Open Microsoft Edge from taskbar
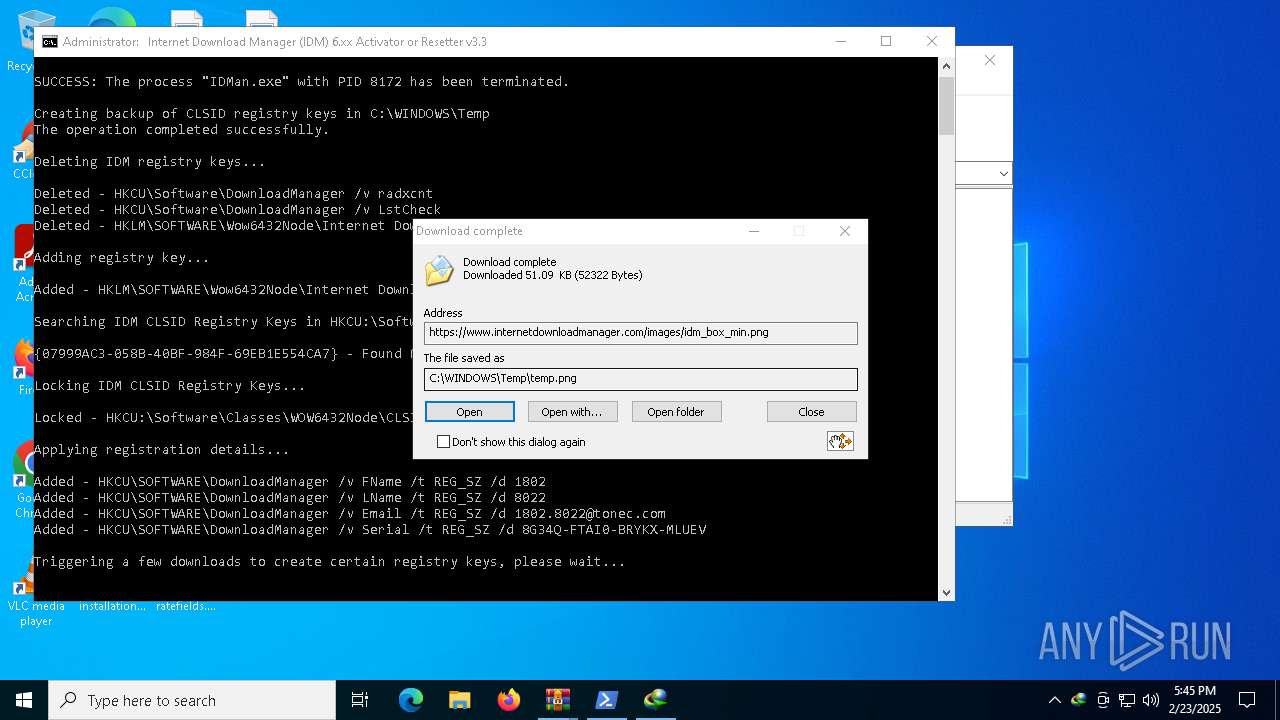Image resolution: width=1280 pixels, height=720 pixels. click(x=411, y=700)
